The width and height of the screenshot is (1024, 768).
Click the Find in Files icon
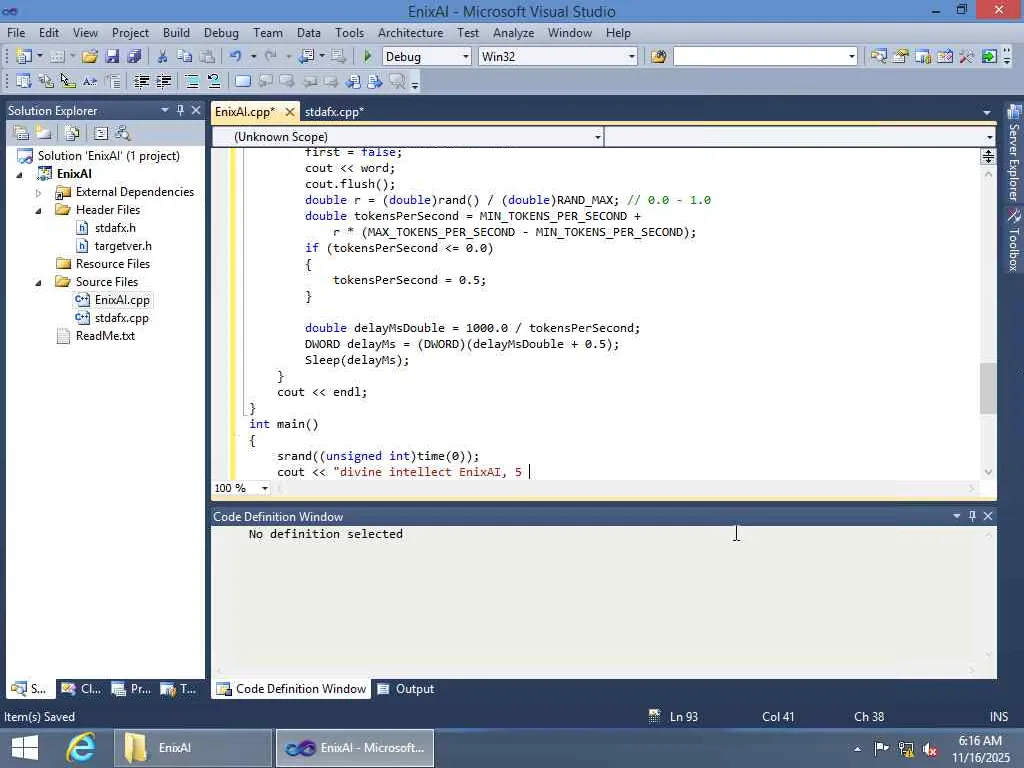pyautogui.click(x=658, y=57)
